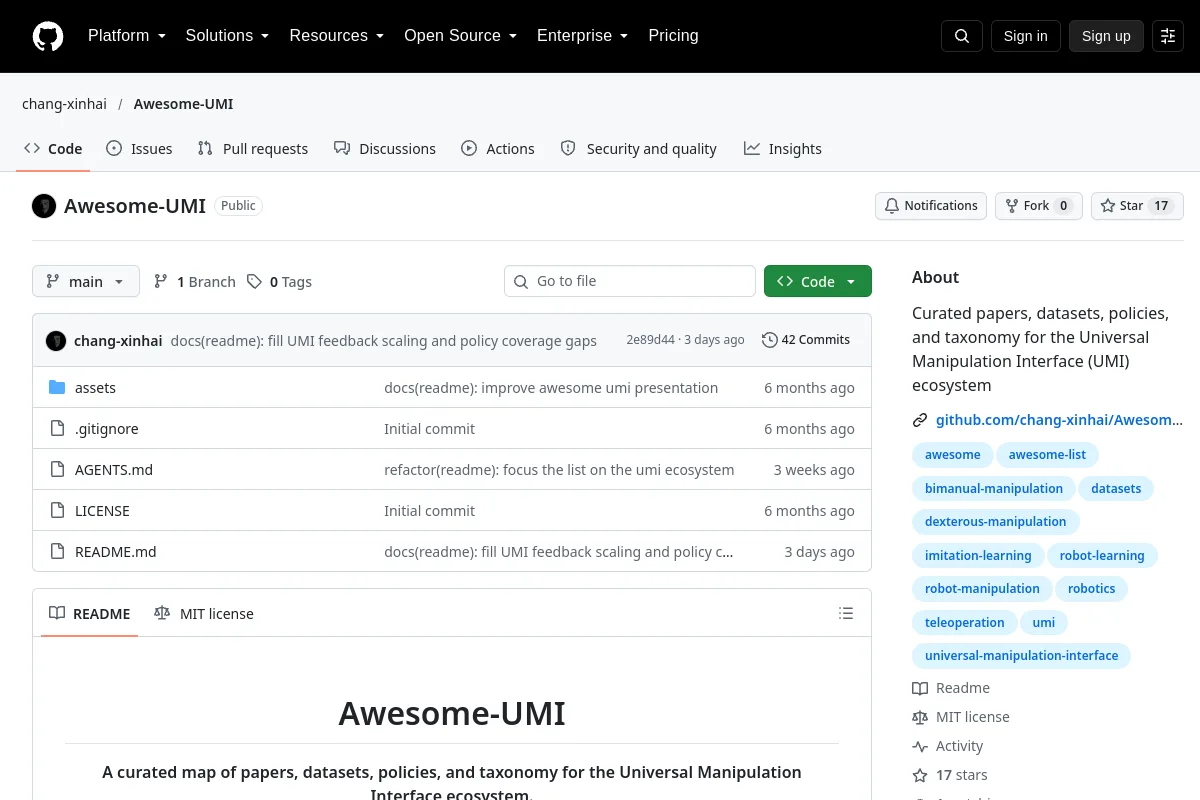Star the Awesome-UMI repository
Viewport: 1200px width, 800px height.
(x=1137, y=206)
